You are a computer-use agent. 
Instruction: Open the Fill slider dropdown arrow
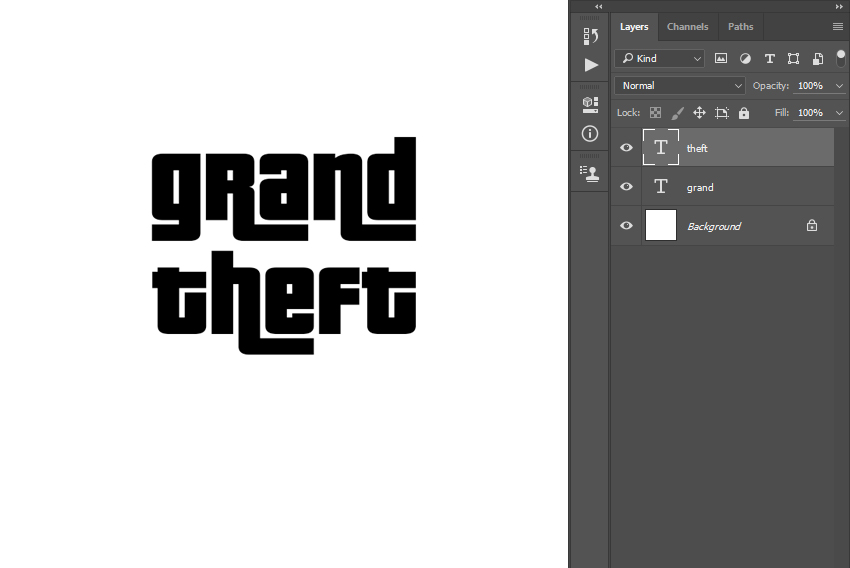(x=839, y=113)
